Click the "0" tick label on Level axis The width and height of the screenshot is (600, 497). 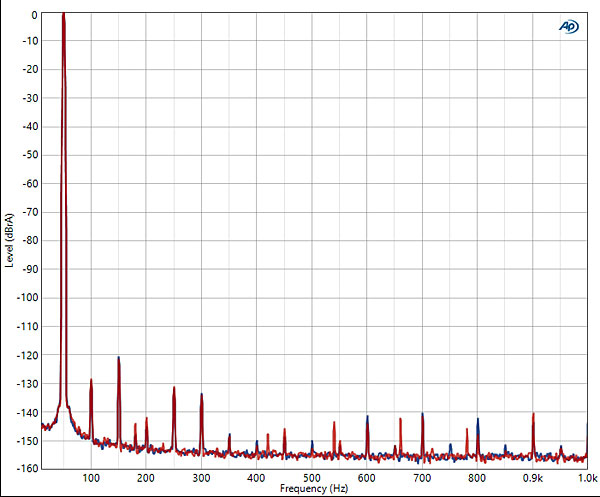coord(34,16)
